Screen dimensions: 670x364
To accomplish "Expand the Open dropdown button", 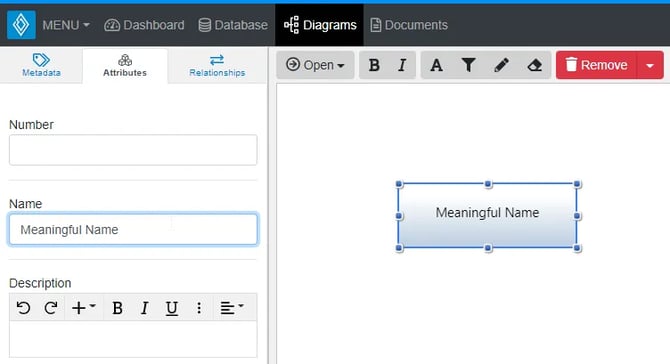I will tap(315, 65).
